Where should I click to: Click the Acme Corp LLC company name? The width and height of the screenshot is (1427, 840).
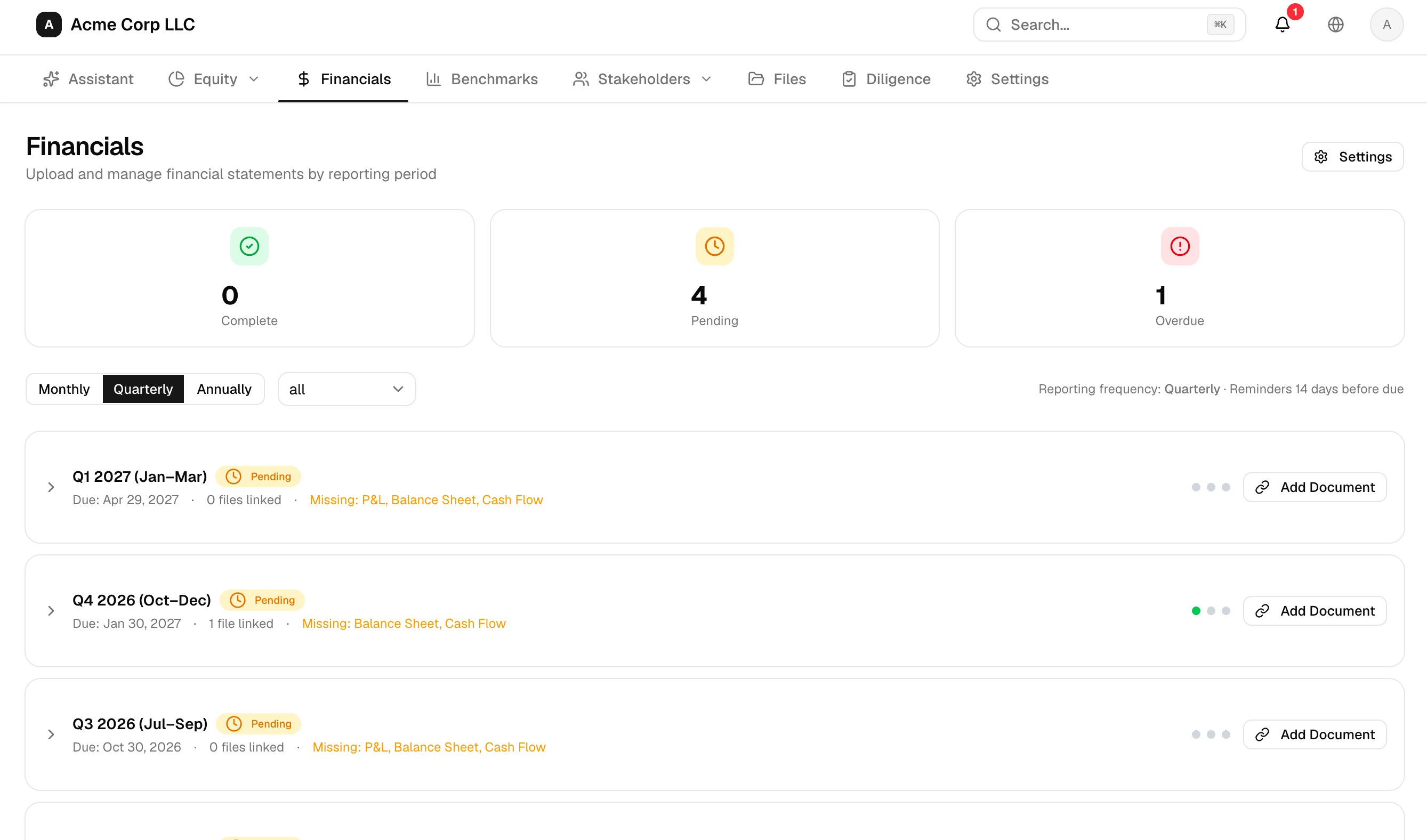coord(133,25)
